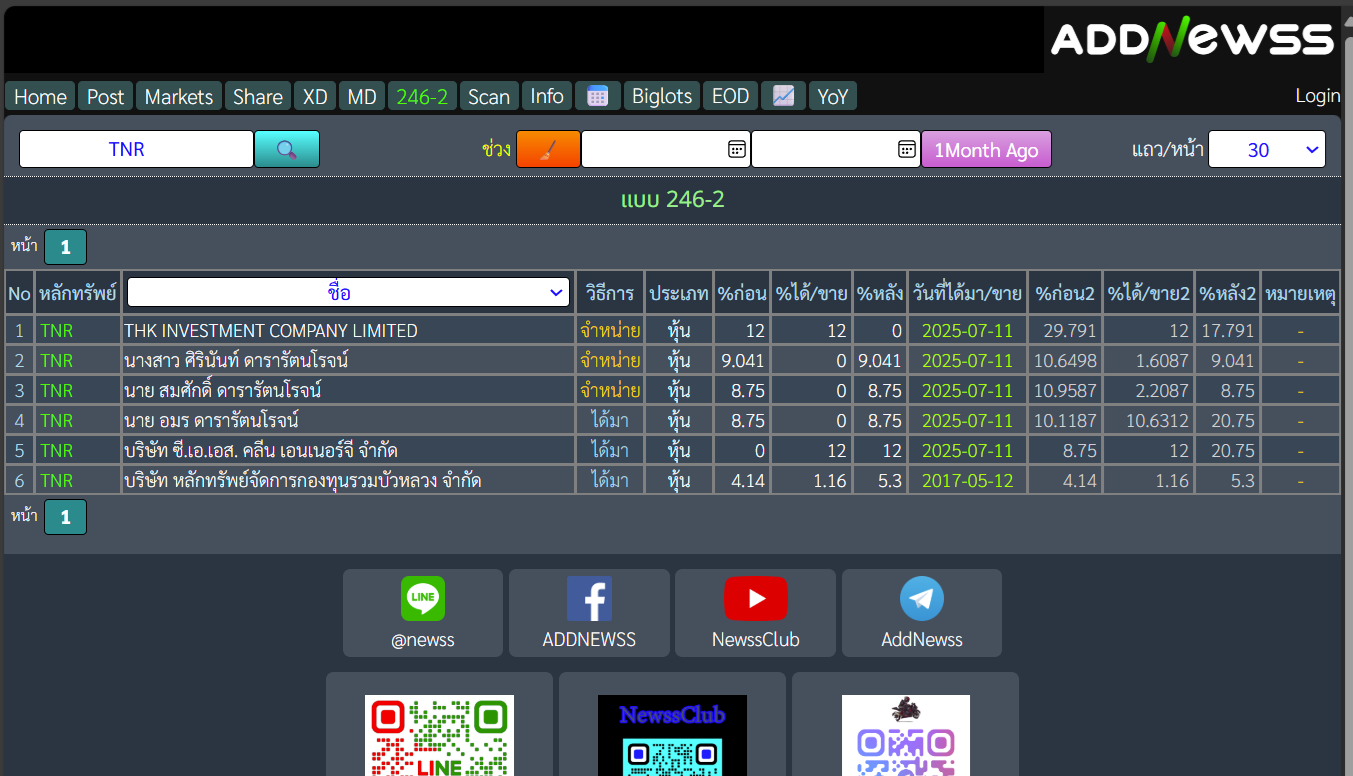Open the YouTube NewssClub link

pos(755,613)
